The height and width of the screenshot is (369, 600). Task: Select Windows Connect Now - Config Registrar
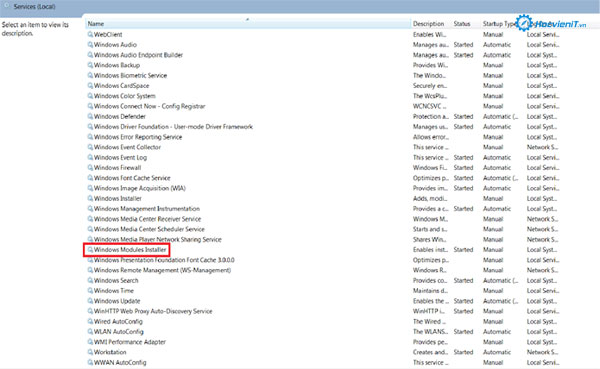pos(149,106)
